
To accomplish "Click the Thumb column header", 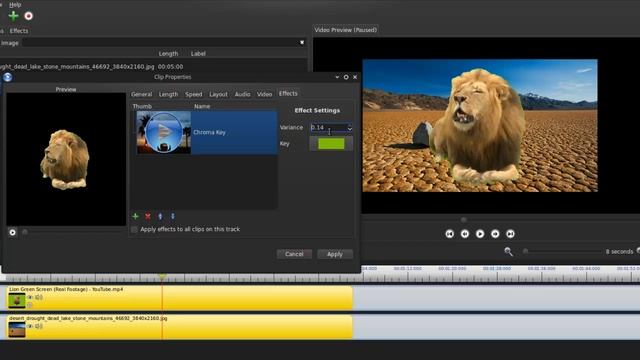I will 142,106.
